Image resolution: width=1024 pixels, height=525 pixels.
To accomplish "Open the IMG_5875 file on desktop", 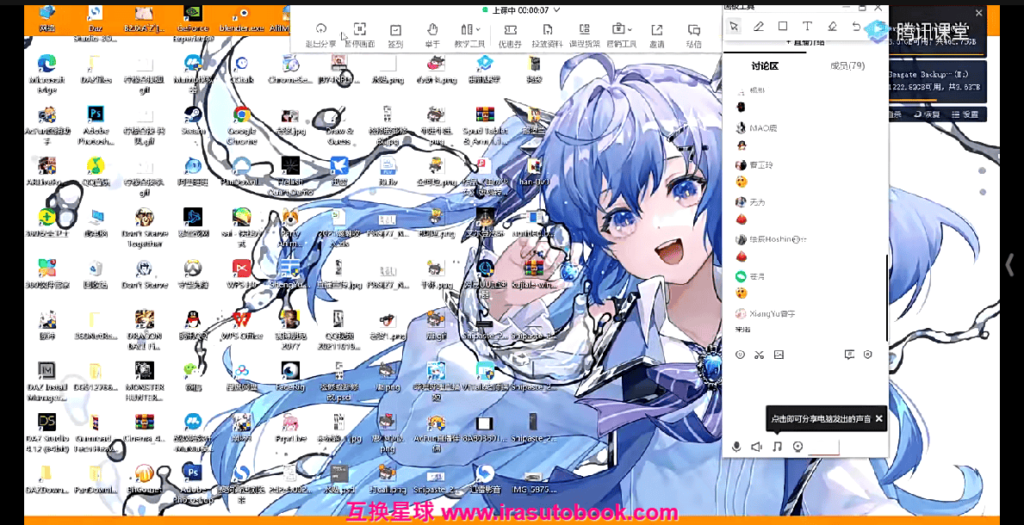I will pyautogui.click(x=534, y=482).
